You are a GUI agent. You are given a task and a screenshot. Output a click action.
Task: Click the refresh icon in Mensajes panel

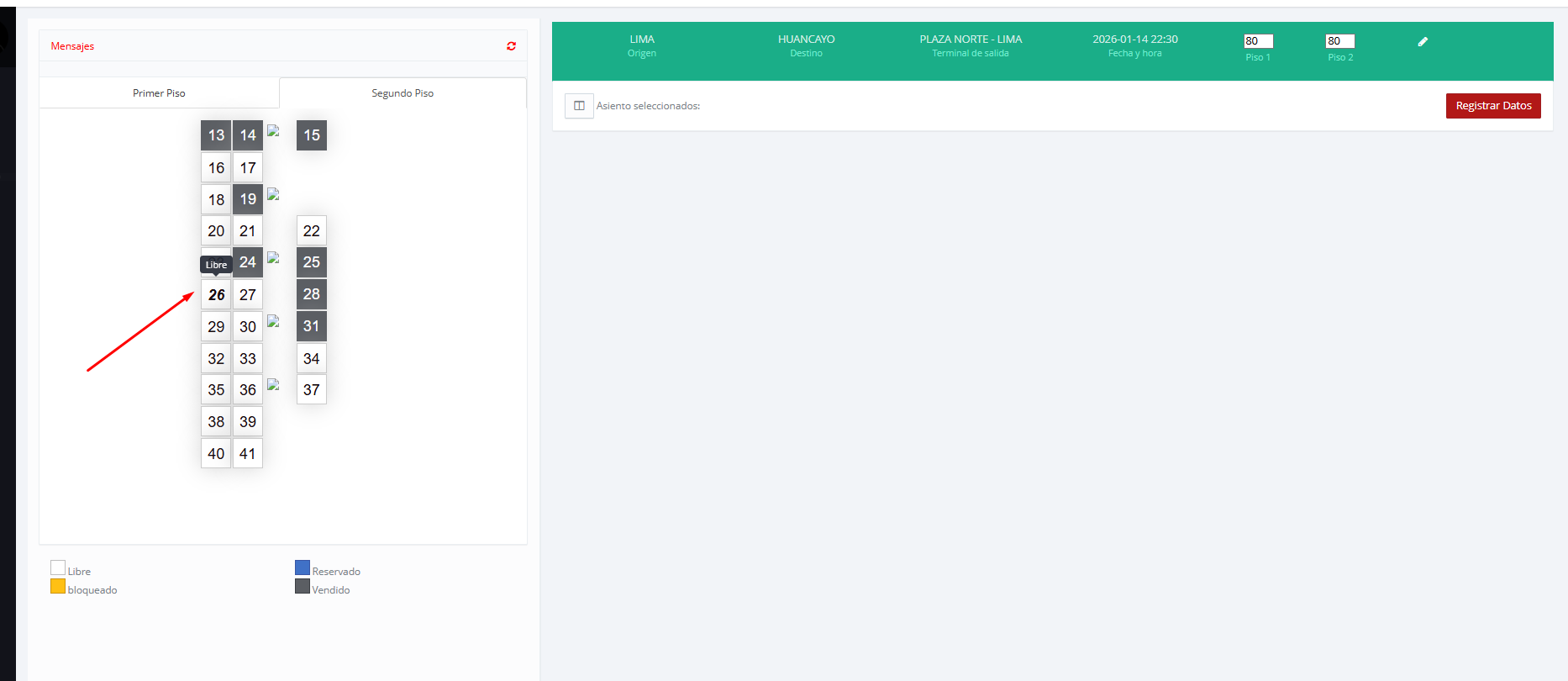click(511, 46)
